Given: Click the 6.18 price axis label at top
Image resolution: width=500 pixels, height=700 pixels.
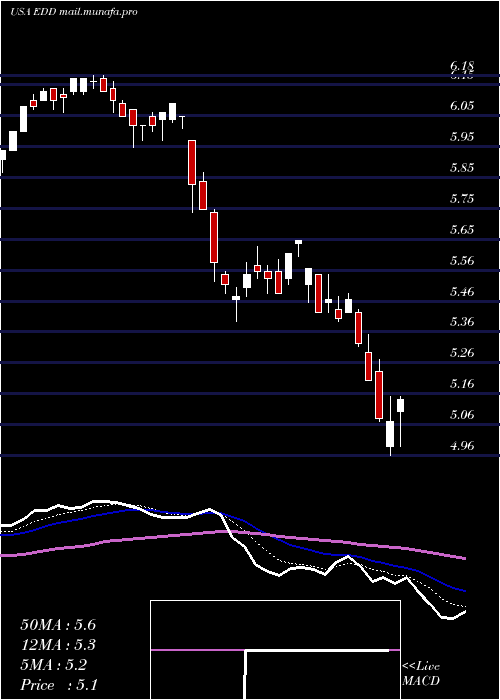Looking at the screenshot, I should [x=462, y=67].
